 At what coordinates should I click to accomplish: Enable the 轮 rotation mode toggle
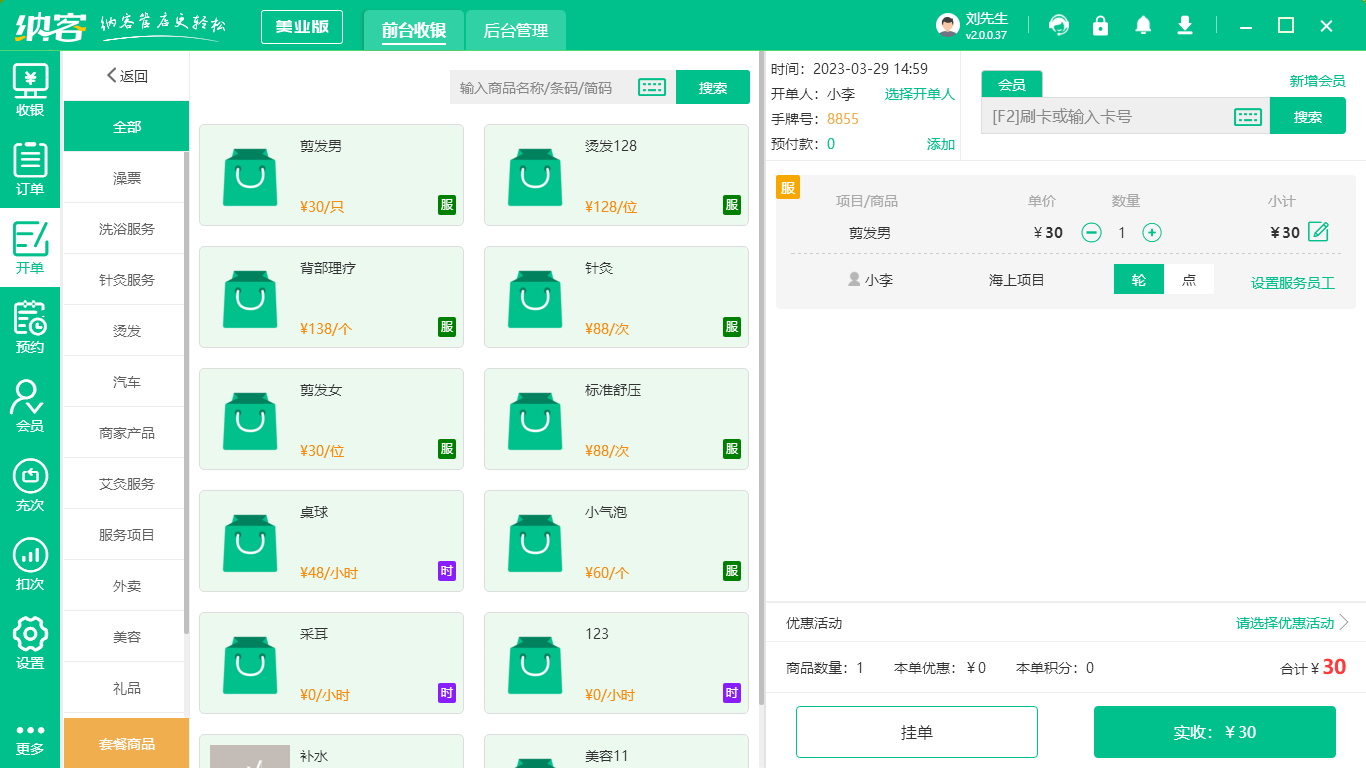[x=1138, y=281]
